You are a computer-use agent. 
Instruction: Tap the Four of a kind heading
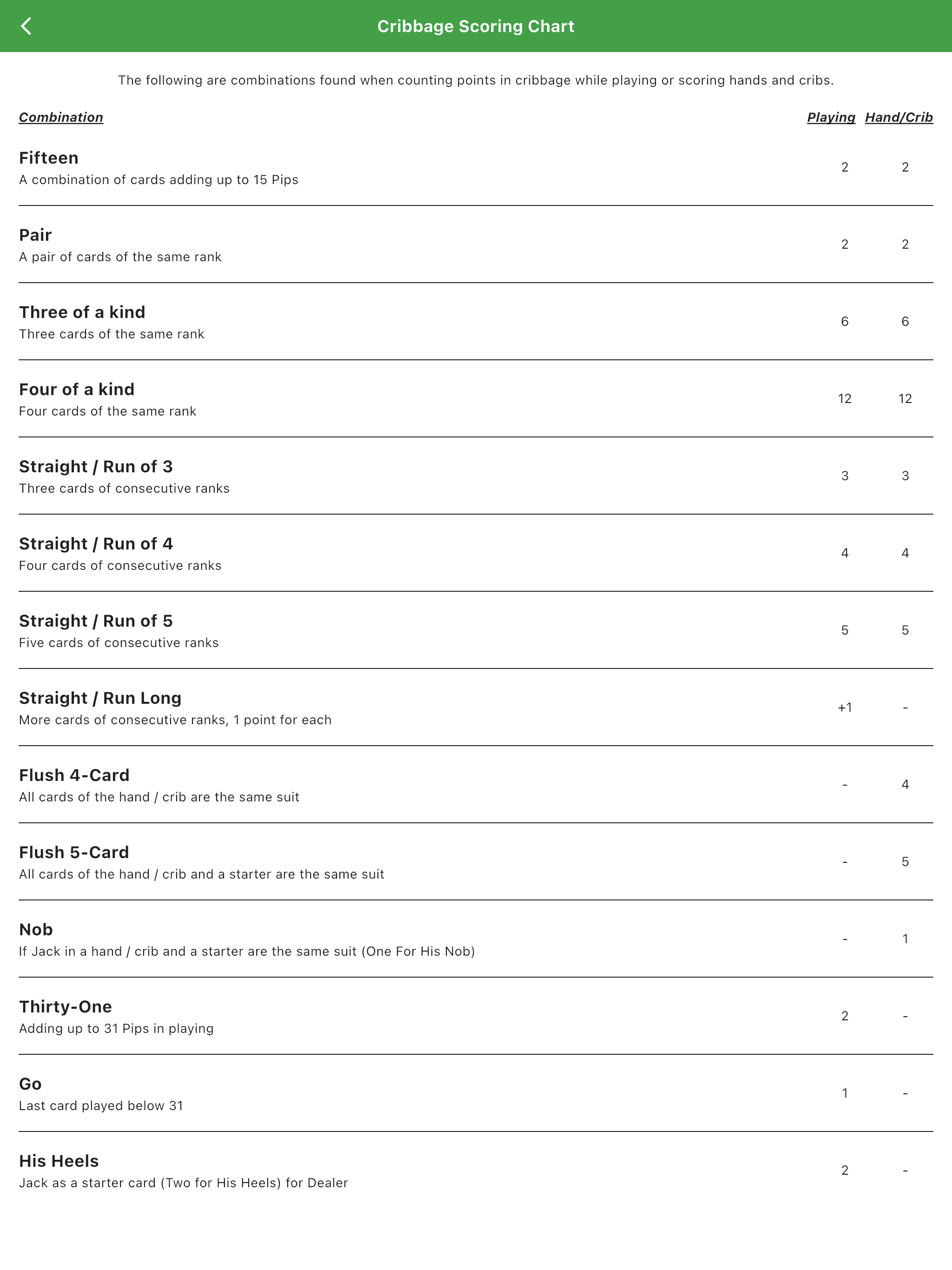point(77,389)
